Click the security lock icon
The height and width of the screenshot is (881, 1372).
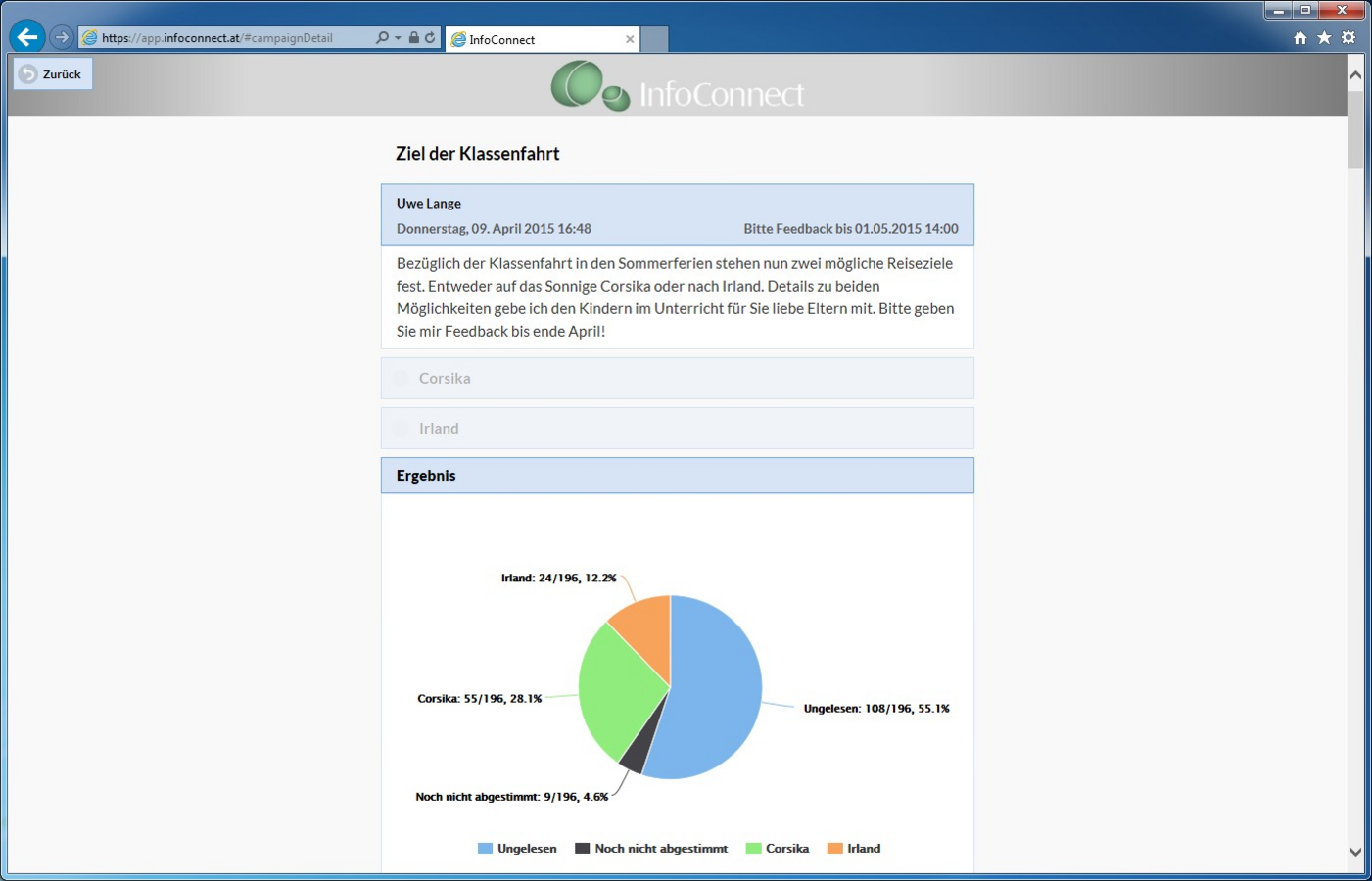click(x=413, y=37)
